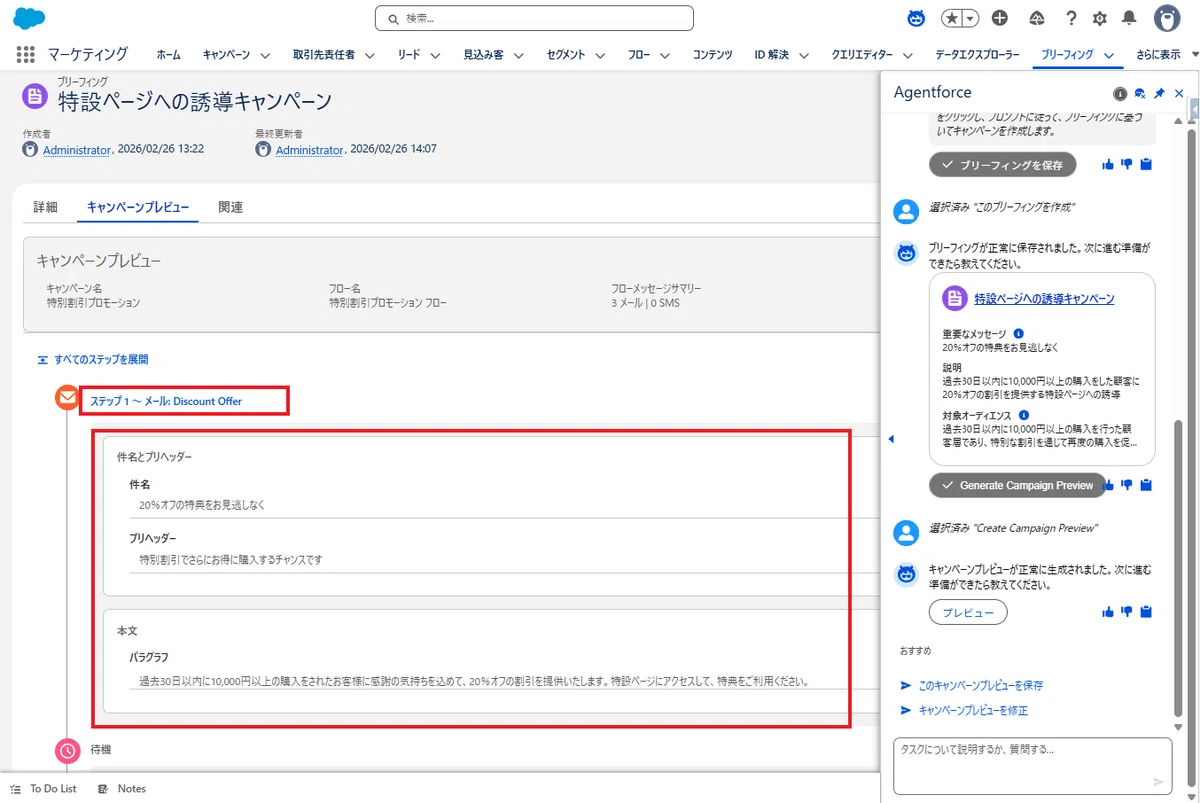
Task: Open the Setup gear menu
Action: tap(1100, 18)
